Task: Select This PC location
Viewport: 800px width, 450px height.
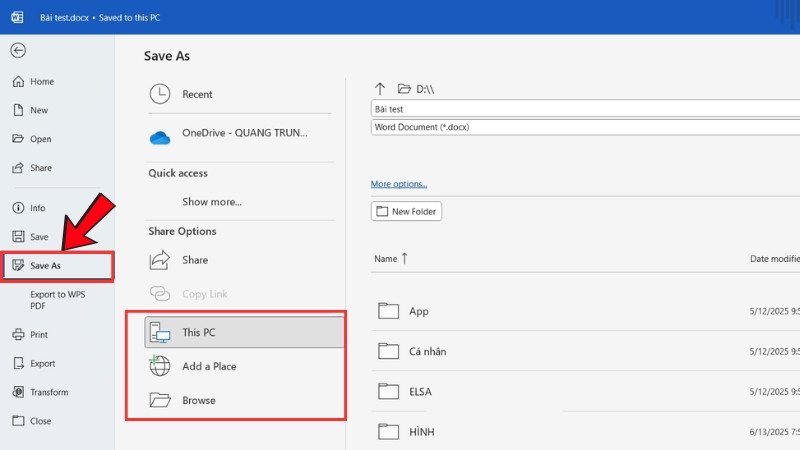Action: click(244, 333)
